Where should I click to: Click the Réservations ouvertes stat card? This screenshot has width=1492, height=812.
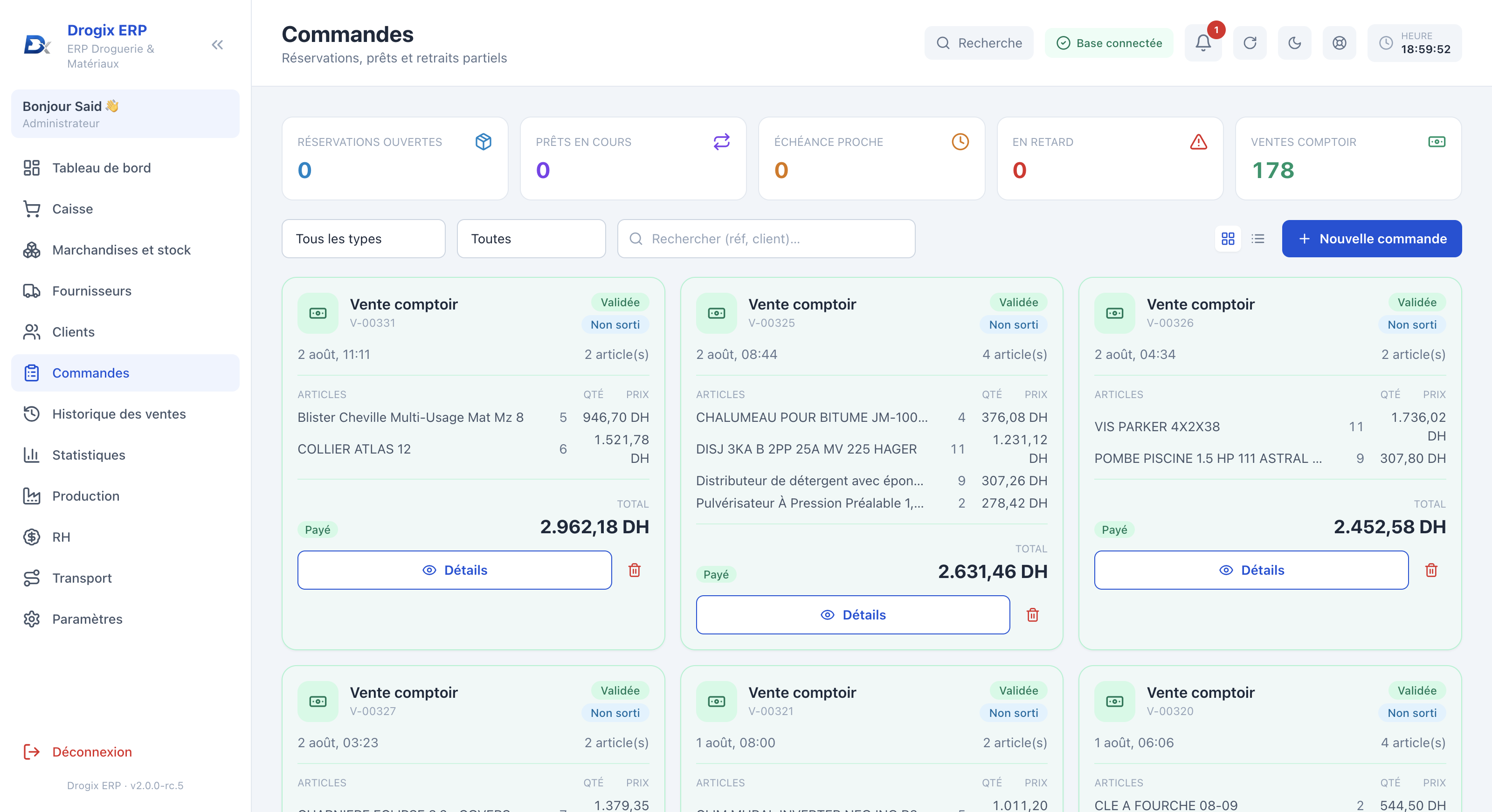[395, 158]
